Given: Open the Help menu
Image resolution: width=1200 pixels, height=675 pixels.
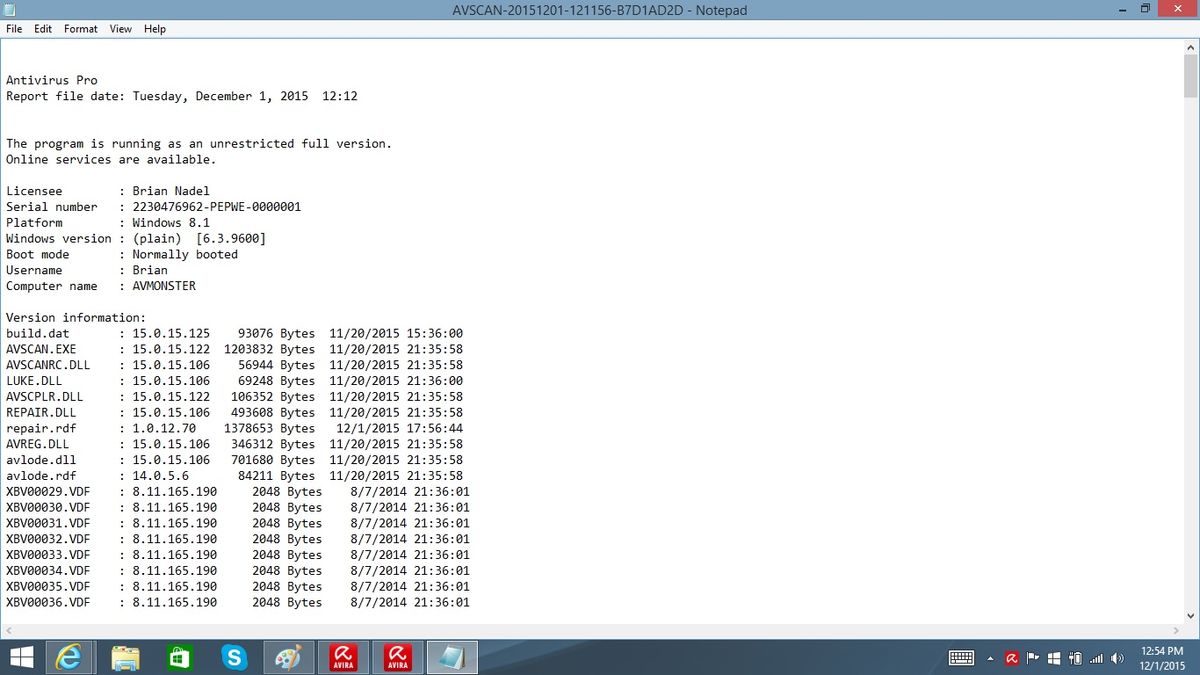Looking at the screenshot, I should click(x=155, y=29).
